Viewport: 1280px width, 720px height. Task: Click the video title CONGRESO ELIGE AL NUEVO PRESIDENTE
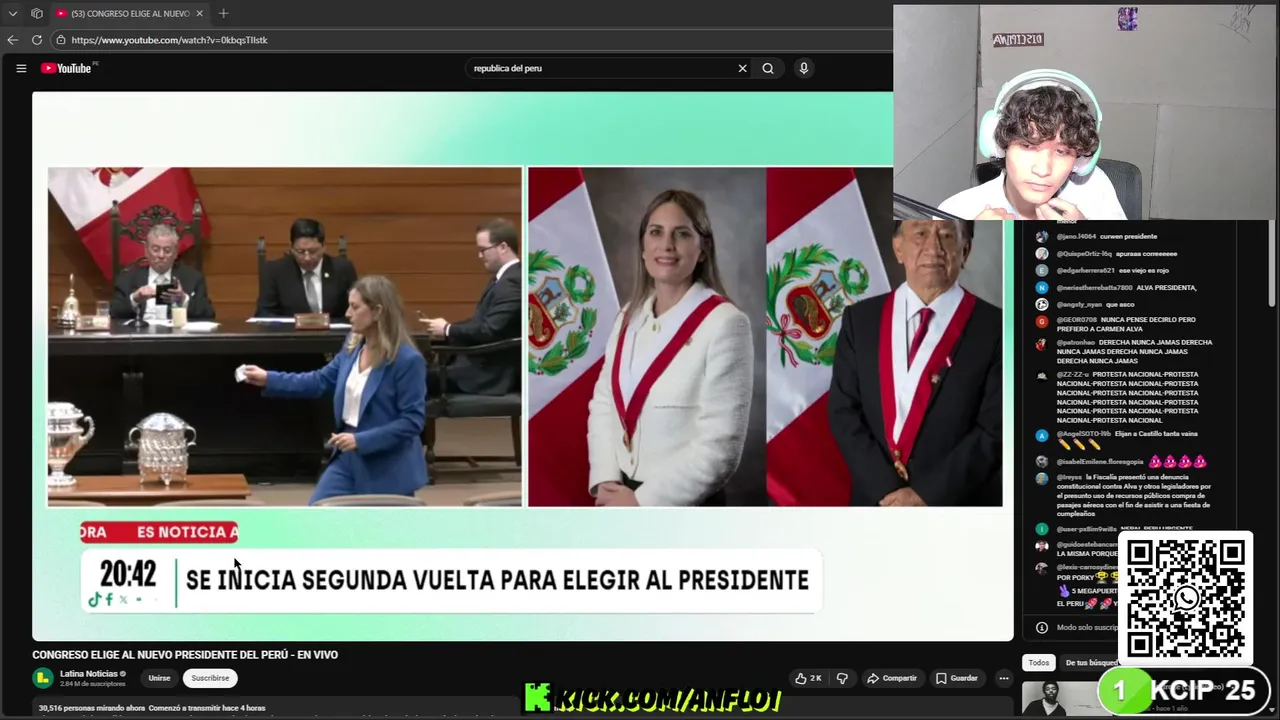point(185,655)
